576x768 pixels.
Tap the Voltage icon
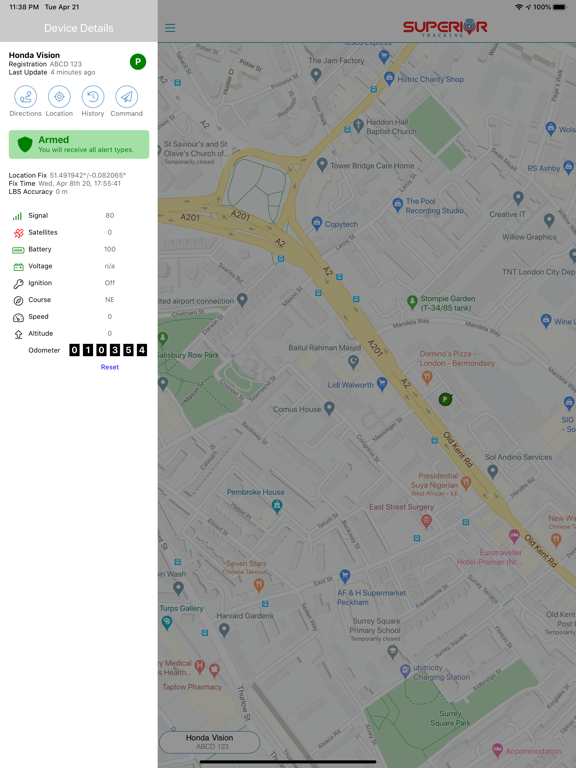pyautogui.click(x=18, y=266)
